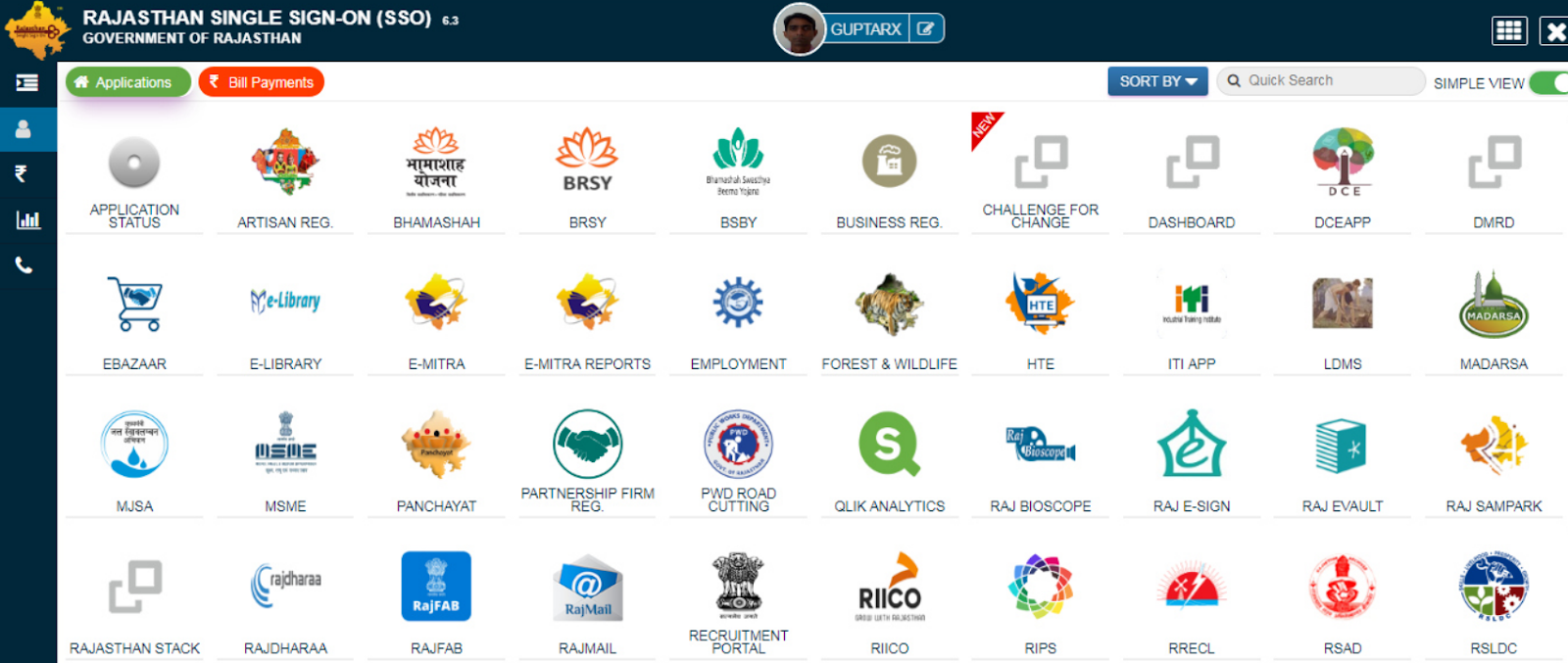The image size is (1568, 663).
Task: Open the Madarsa app icon
Action: point(1494,306)
